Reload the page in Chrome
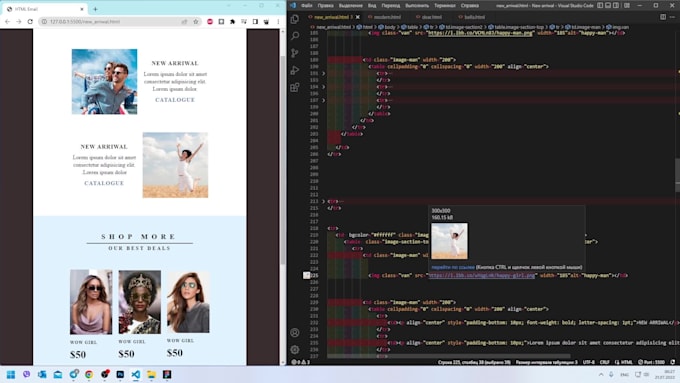The height and width of the screenshot is (383, 680). click(x=30, y=21)
